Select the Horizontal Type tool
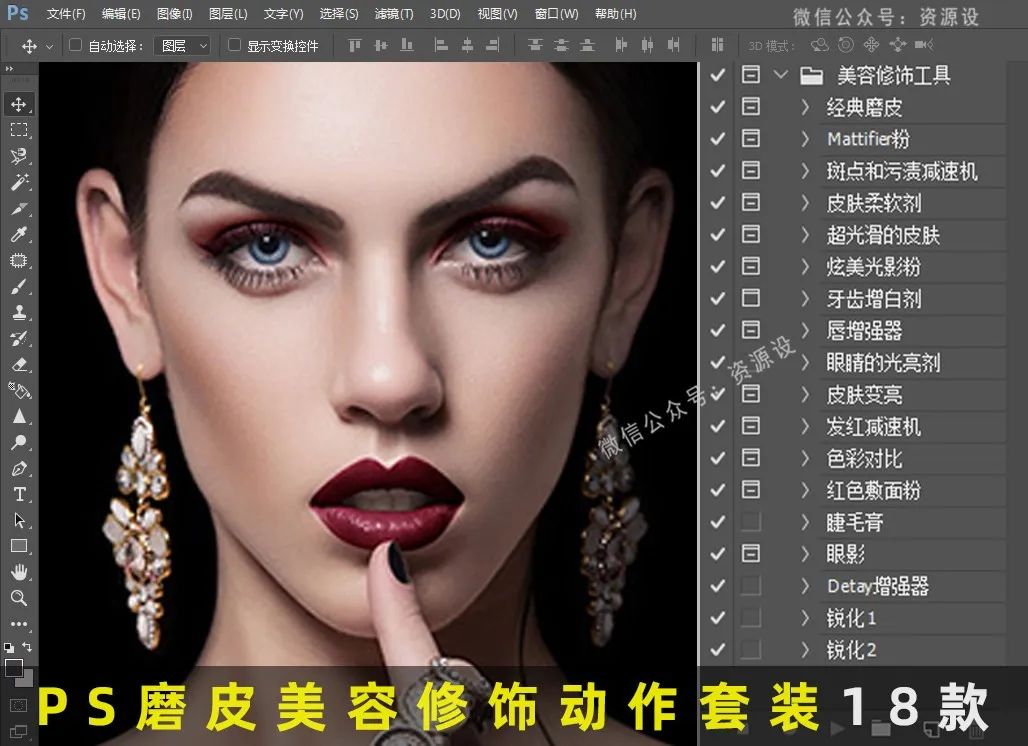The height and width of the screenshot is (746, 1028). pyautogui.click(x=18, y=494)
